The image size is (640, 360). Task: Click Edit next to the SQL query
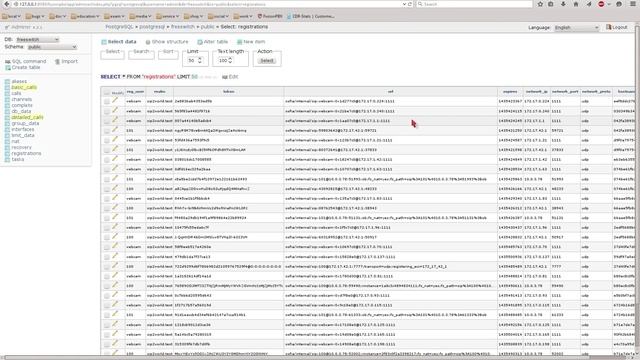230,77
